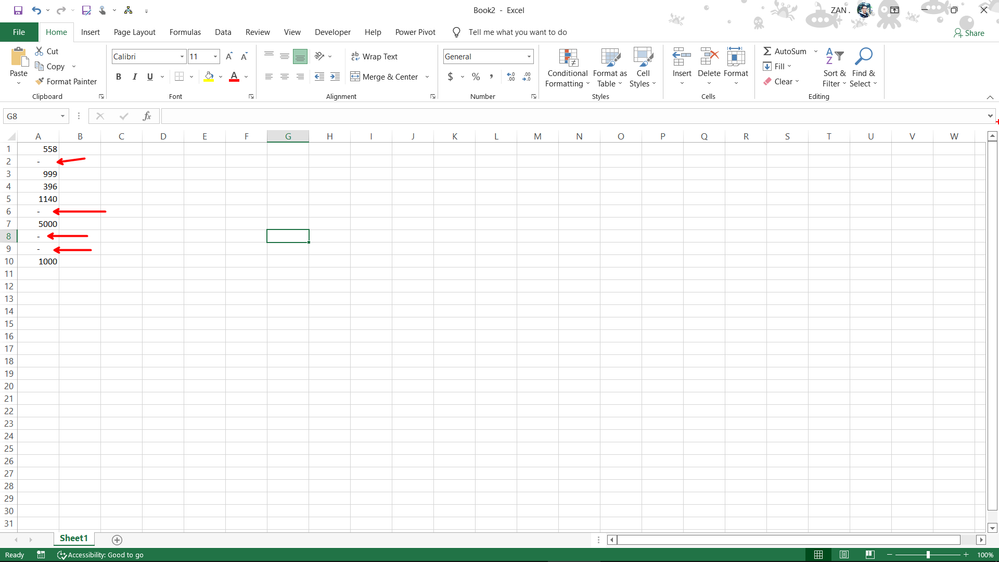The height and width of the screenshot is (562, 999).
Task: Toggle Bold formatting
Action: pos(119,76)
